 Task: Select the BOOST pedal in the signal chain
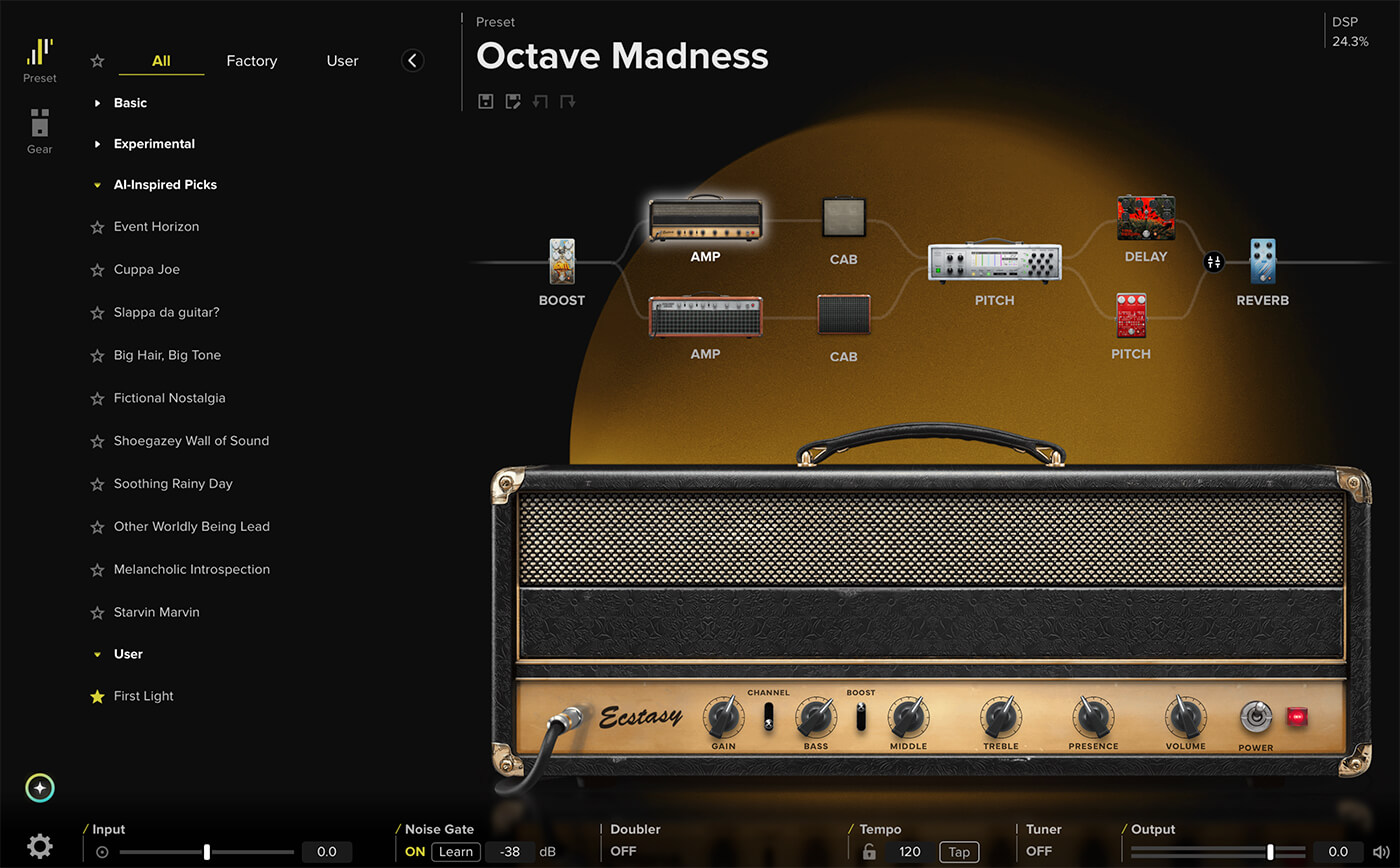click(562, 262)
